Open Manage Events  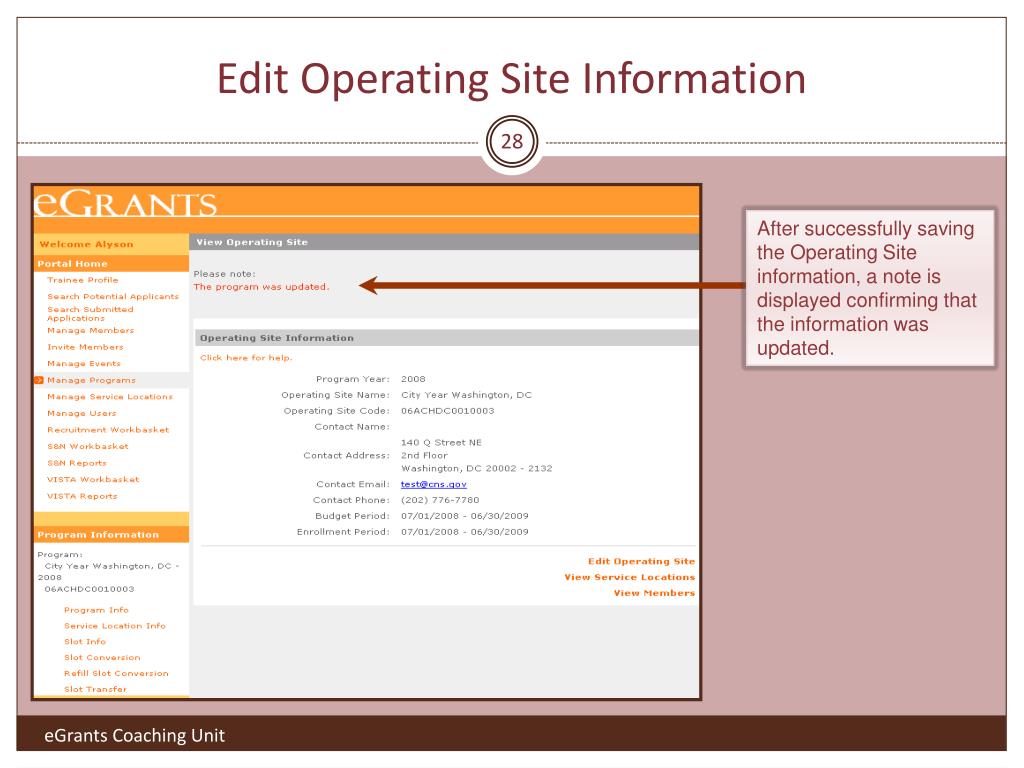(84, 364)
